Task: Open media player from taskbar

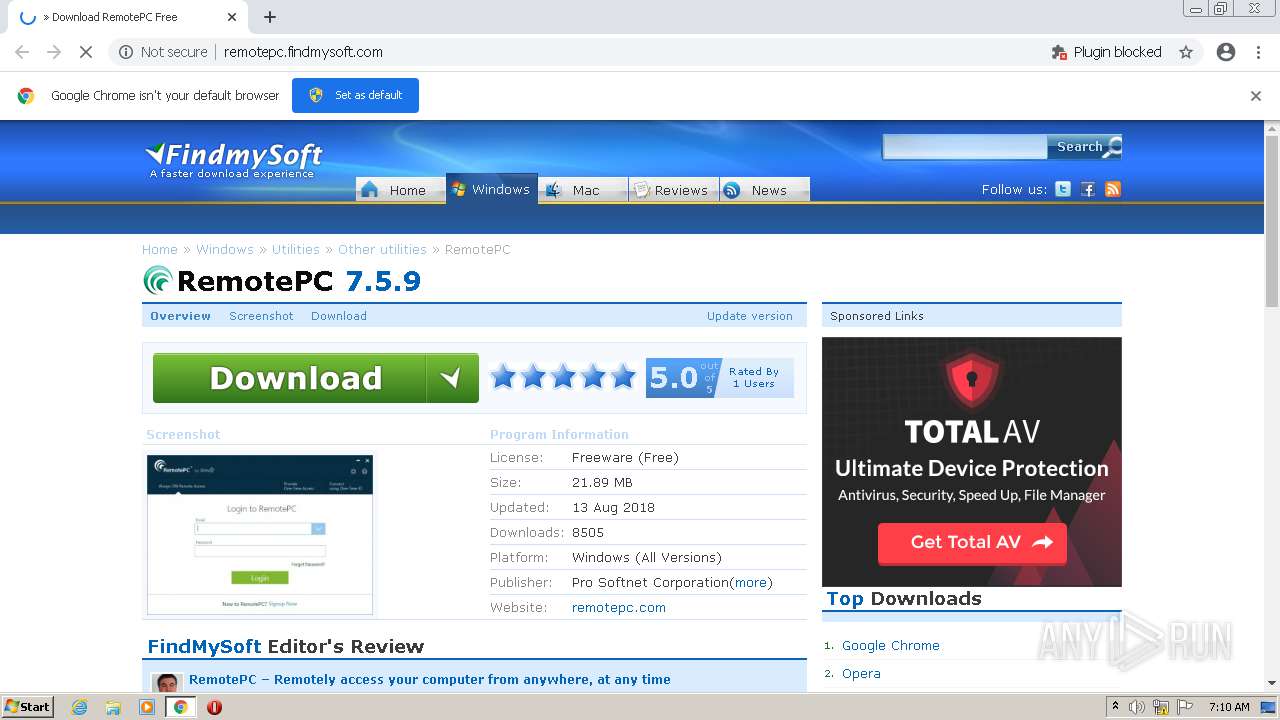Action: (147, 707)
